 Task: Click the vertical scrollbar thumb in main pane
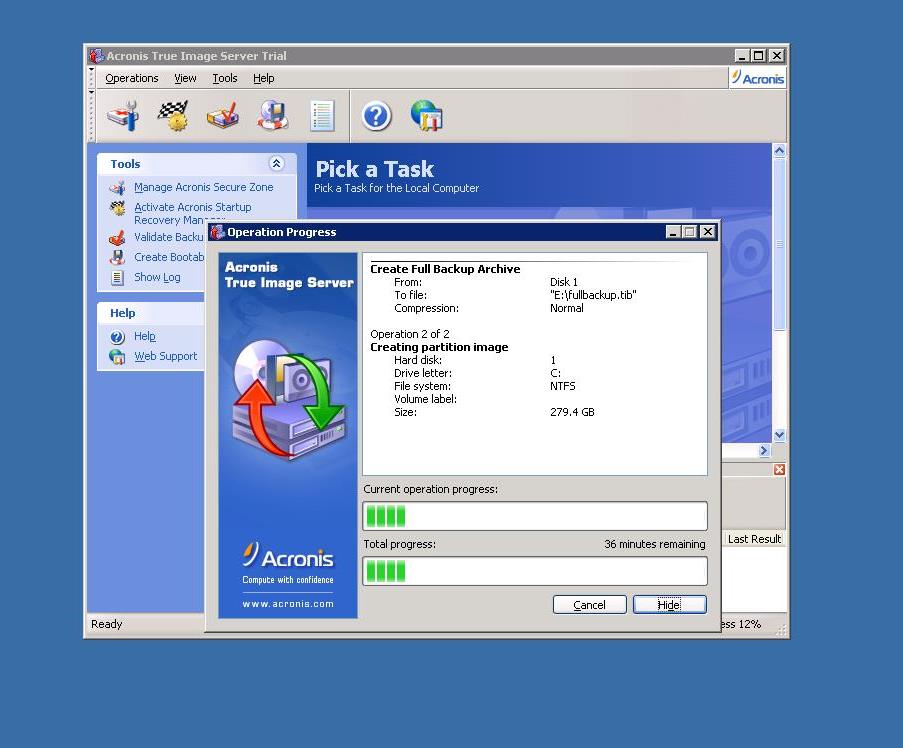(x=779, y=244)
